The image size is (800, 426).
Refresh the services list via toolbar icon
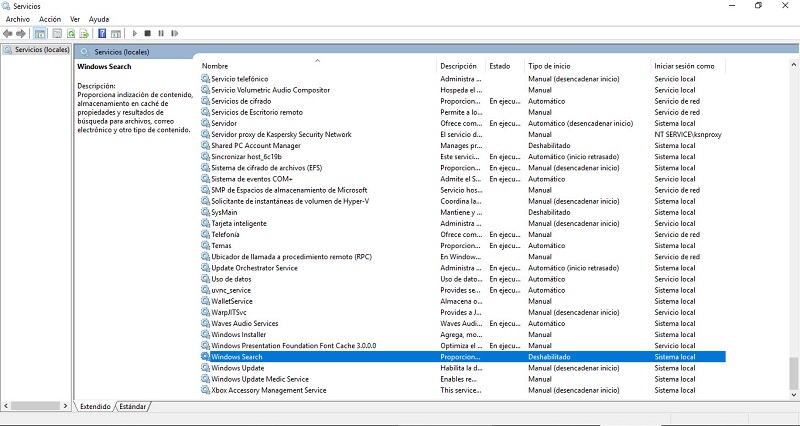pyautogui.click(x=71, y=34)
